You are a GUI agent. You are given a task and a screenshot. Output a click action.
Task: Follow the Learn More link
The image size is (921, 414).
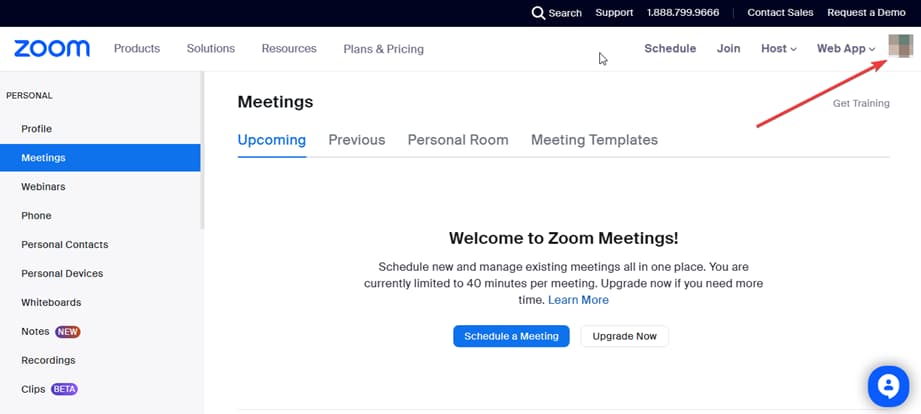pos(578,300)
